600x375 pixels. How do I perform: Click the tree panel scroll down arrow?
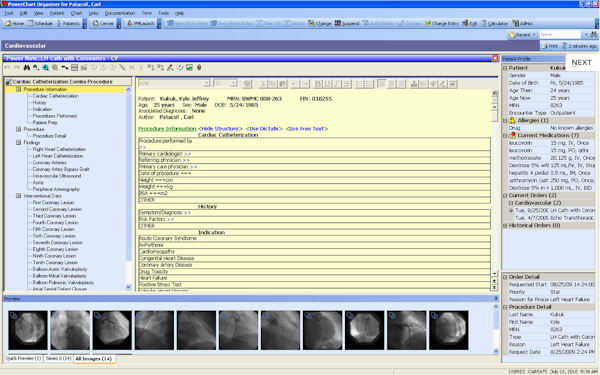(x=129, y=287)
